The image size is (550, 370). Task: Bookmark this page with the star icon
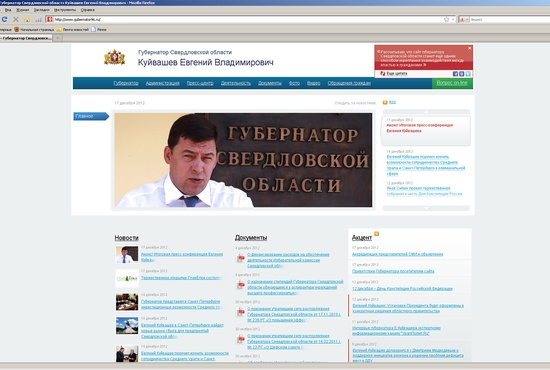[x=447, y=20]
